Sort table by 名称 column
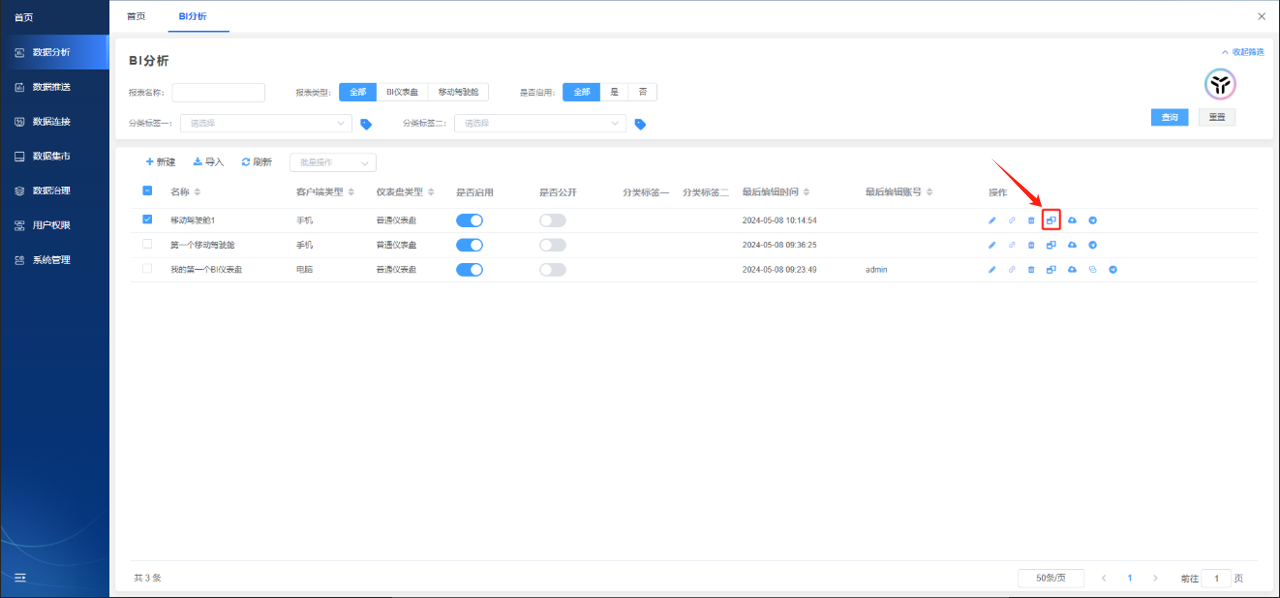1280x598 pixels. pos(197,192)
